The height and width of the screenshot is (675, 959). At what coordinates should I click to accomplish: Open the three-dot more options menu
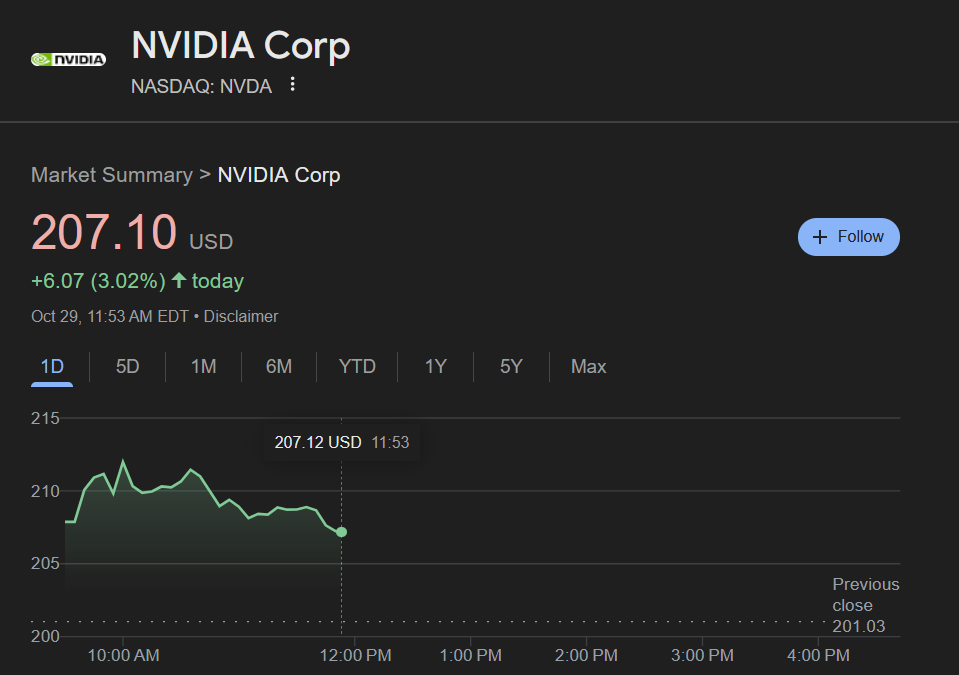tap(293, 85)
